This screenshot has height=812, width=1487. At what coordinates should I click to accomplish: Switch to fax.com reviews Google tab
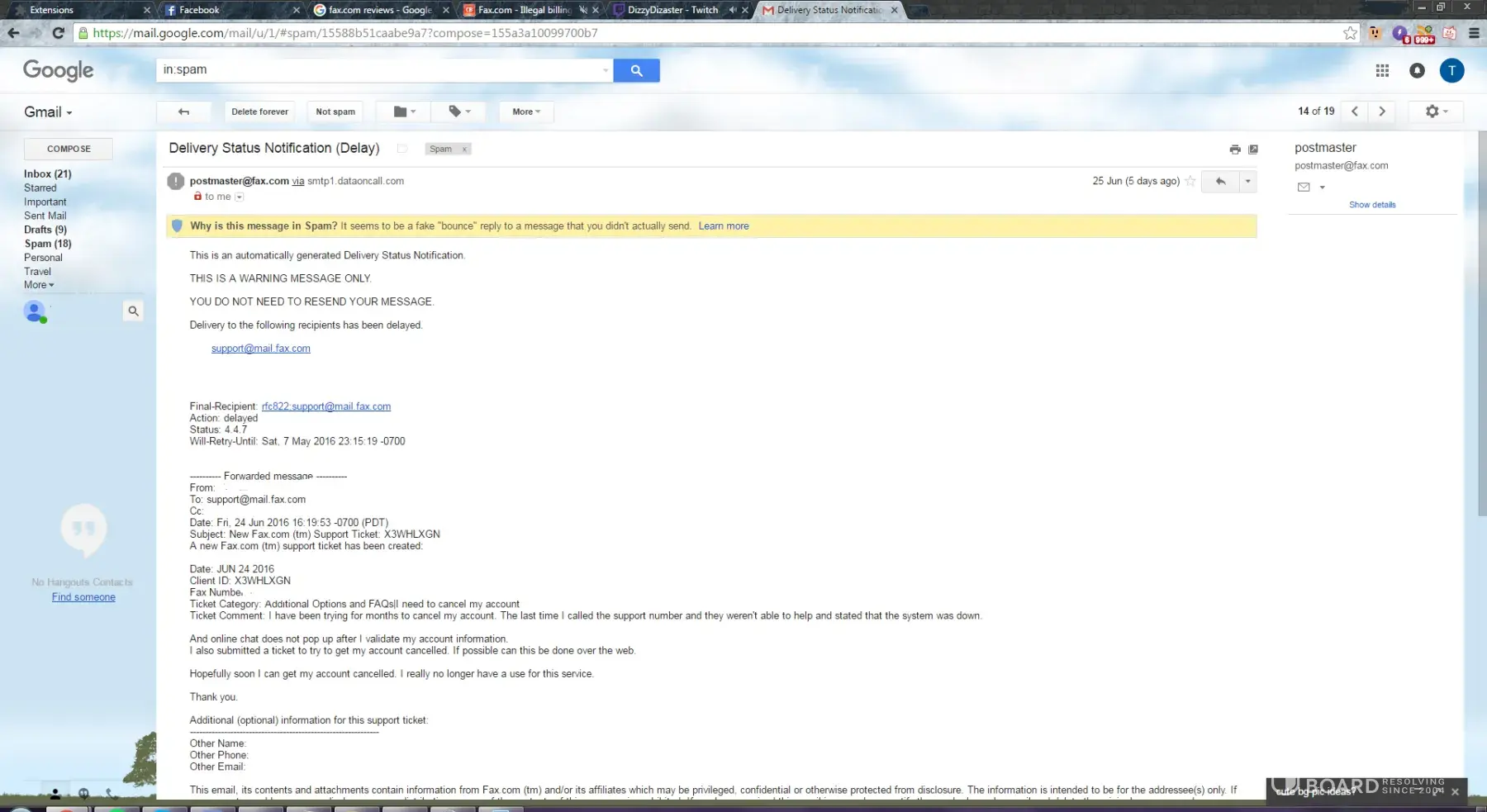[x=380, y=10]
